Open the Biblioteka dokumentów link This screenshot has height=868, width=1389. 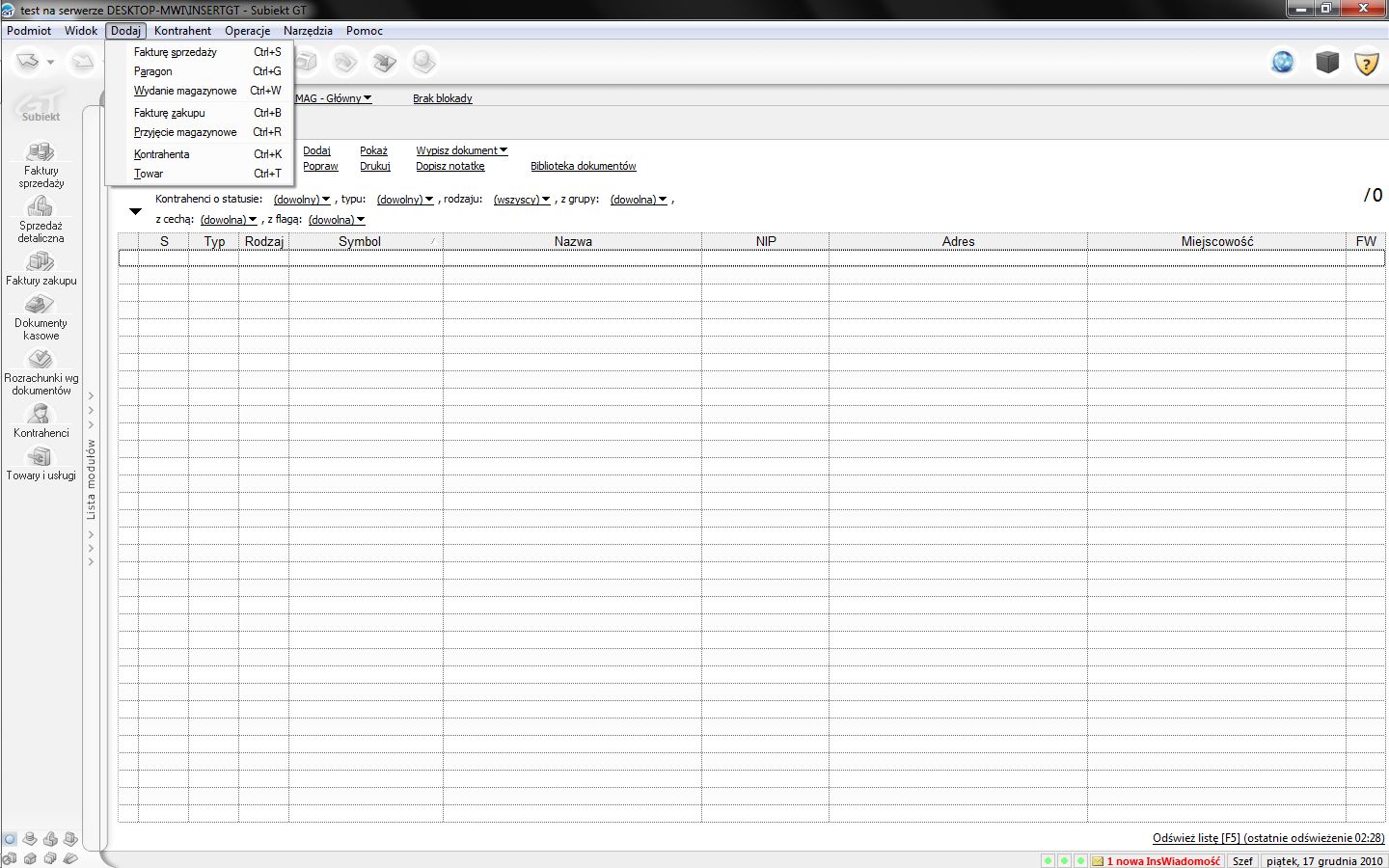coord(584,166)
